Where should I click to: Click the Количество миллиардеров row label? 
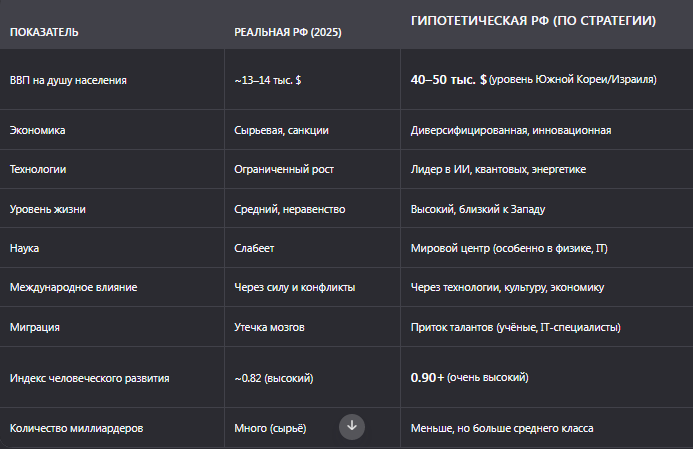(76, 428)
